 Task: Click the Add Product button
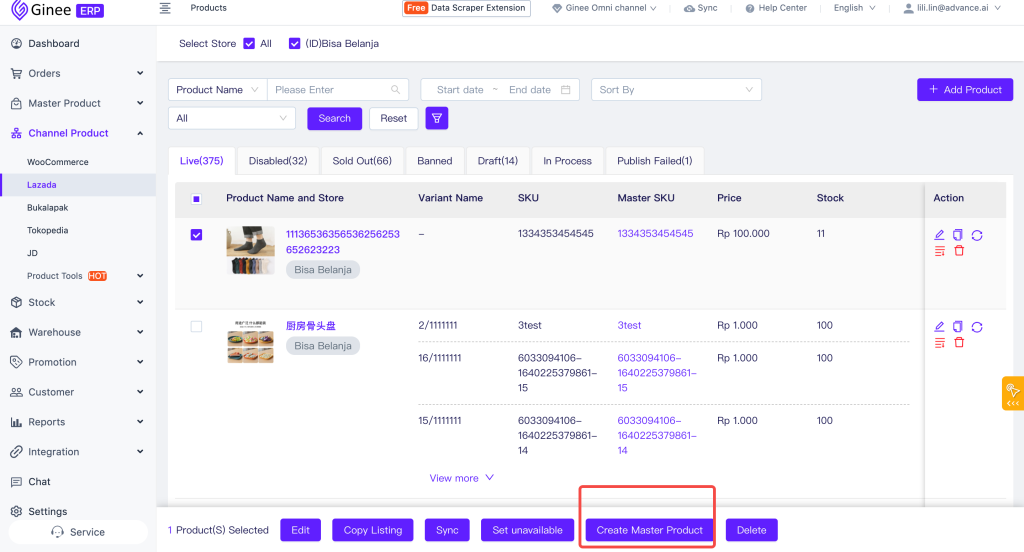click(965, 89)
